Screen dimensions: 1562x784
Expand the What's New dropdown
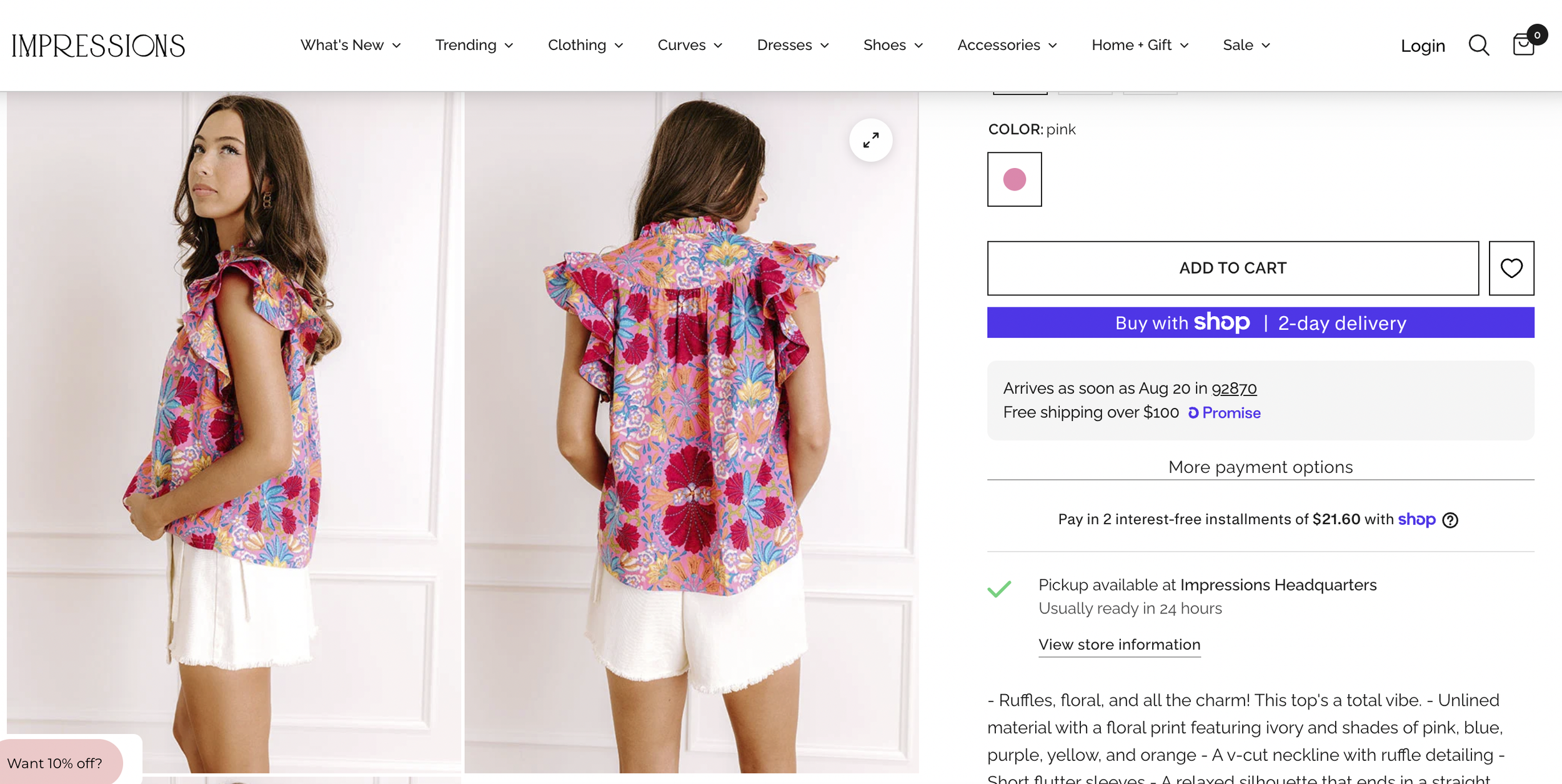click(351, 45)
